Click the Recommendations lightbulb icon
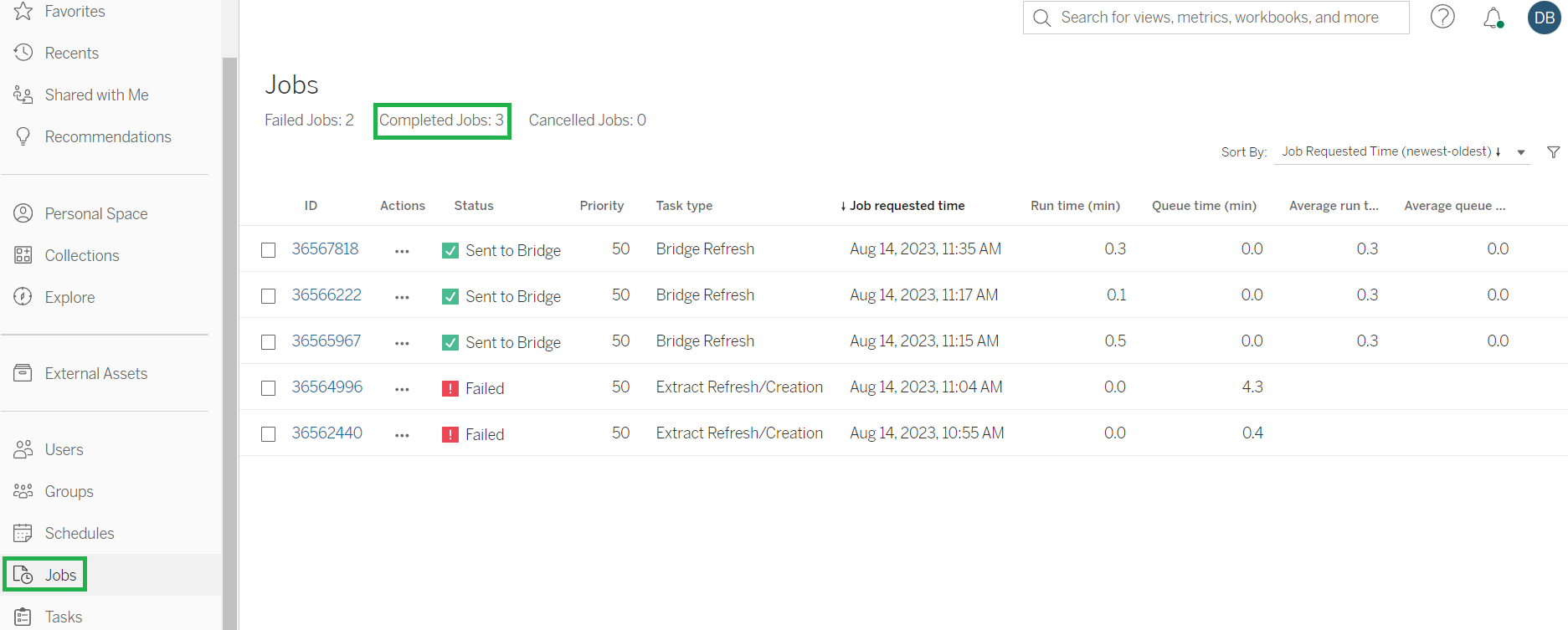Image resolution: width=1568 pixels, height=630 pixels. click(23, 136)
